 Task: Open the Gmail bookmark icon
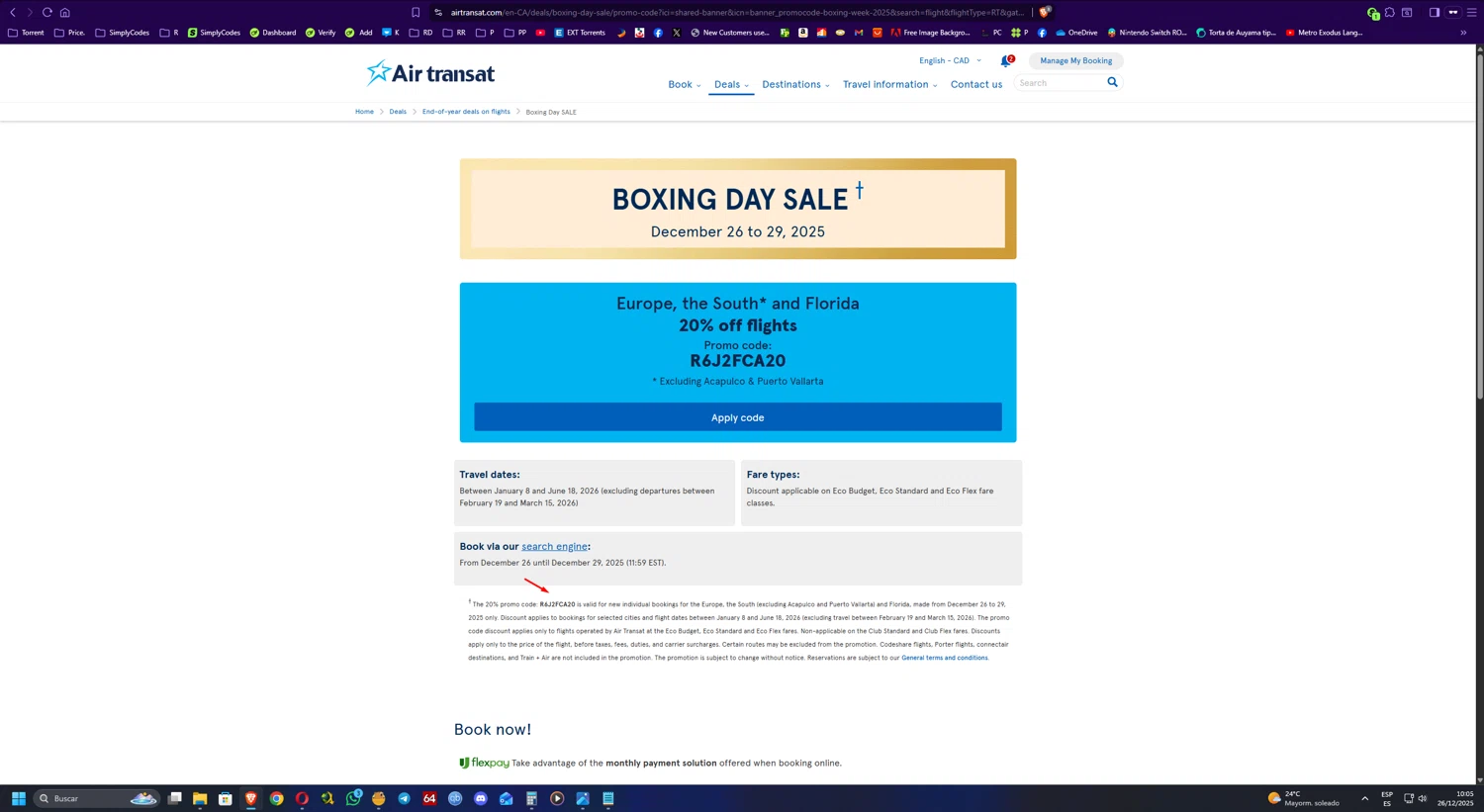[x=859, y=33]
